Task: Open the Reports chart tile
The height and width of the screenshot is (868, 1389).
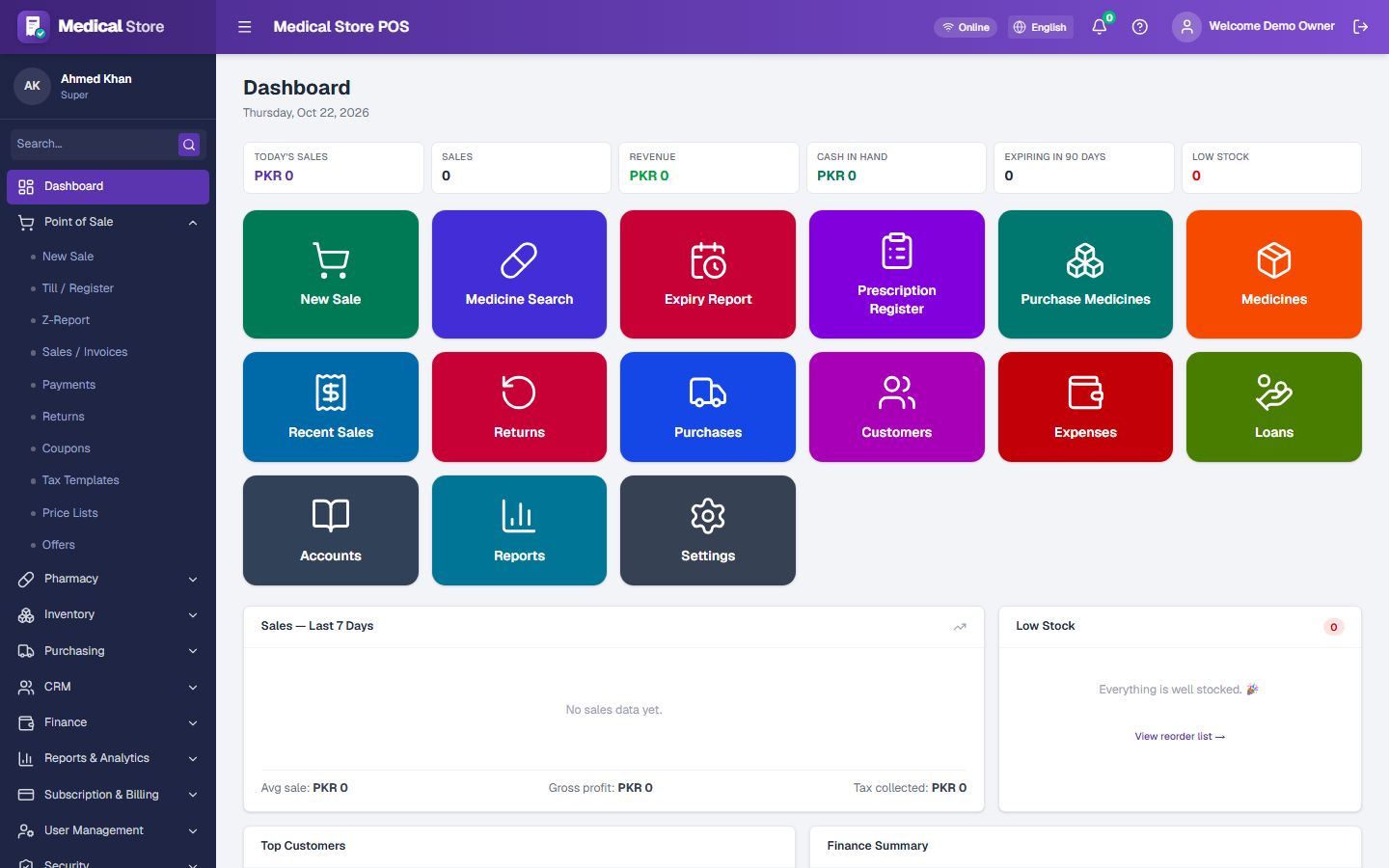Action: coord(519,530)
